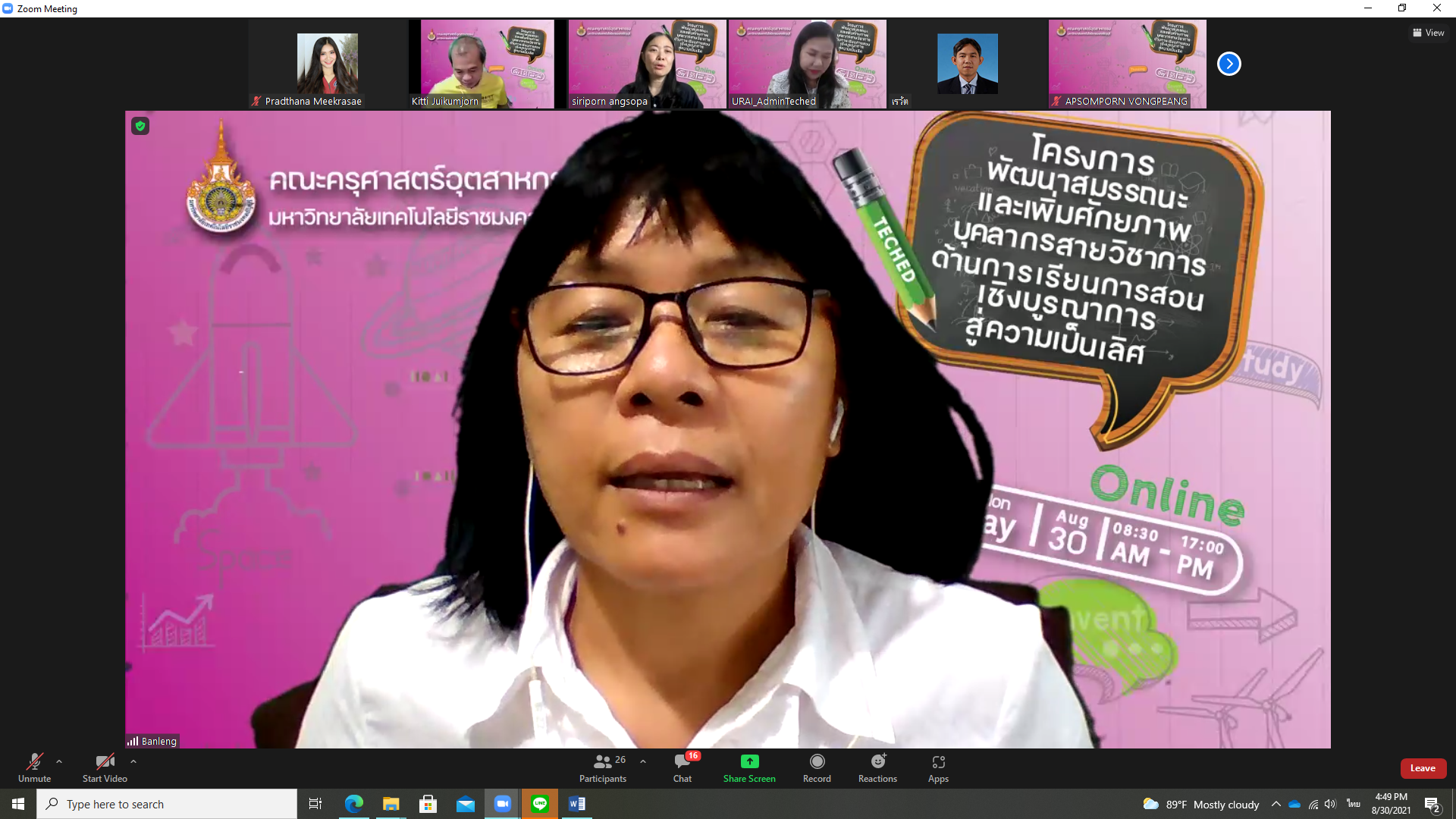The height and width of the screenshot is (819, 1456).
Task: Minimize the Zoom Meeting window
Action: [x=1368, y=8]
